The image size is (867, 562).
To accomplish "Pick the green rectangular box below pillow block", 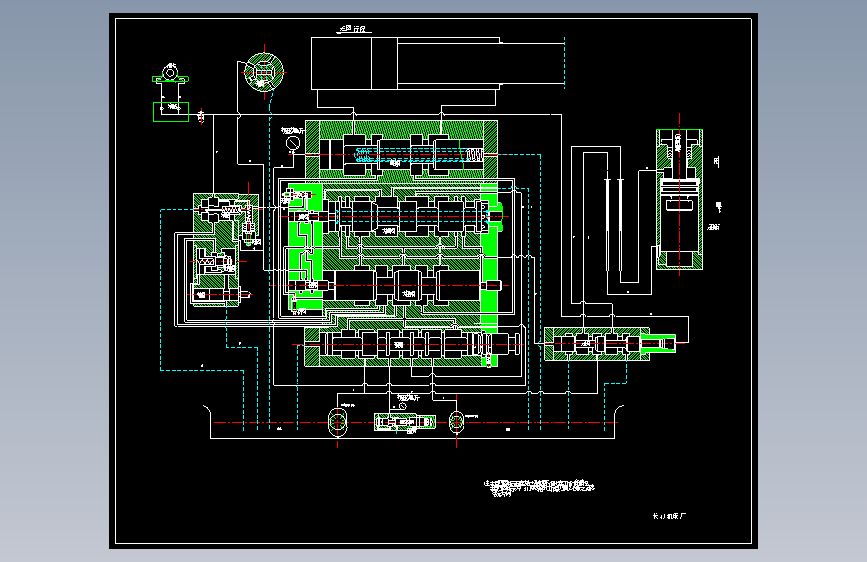I will pos(171,112).
